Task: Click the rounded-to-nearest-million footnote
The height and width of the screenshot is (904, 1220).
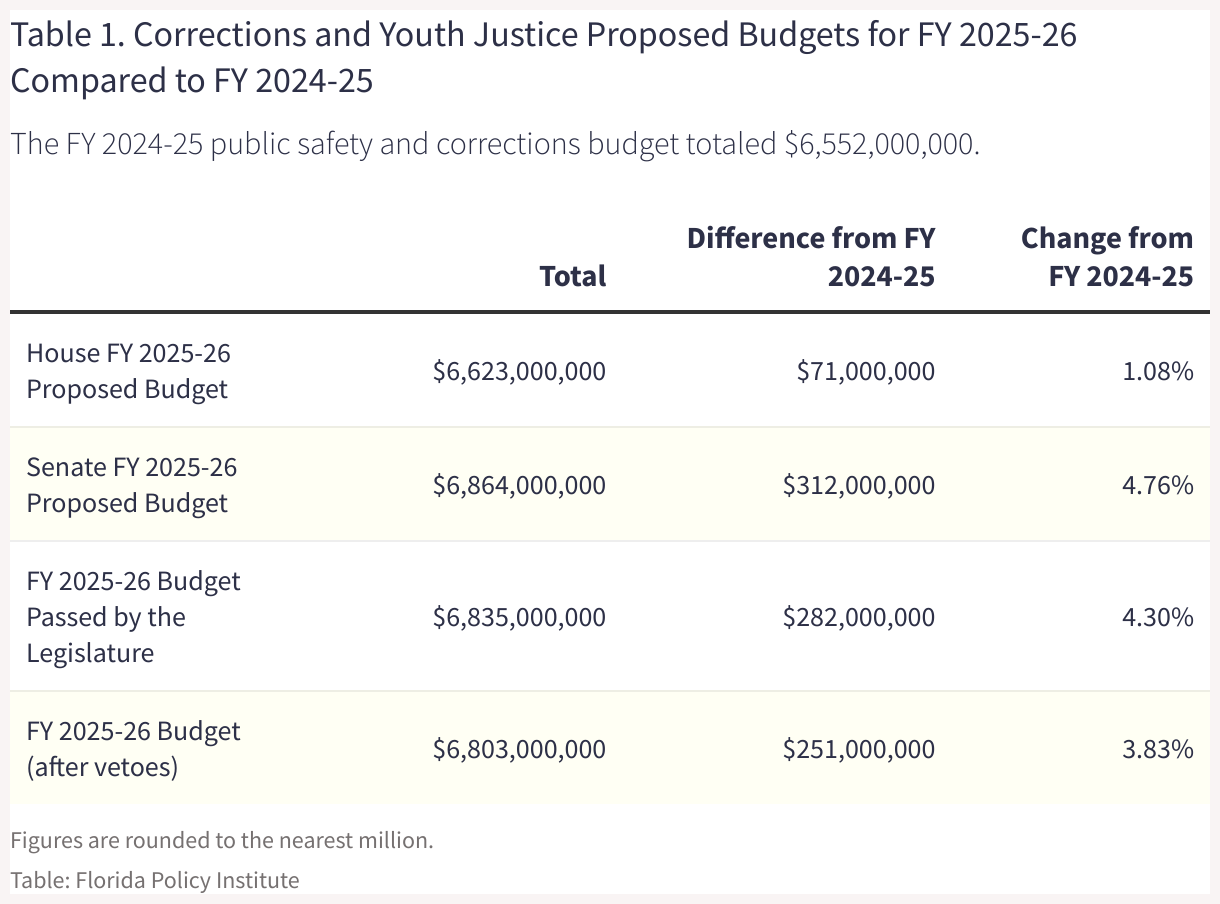Action: 222,839
